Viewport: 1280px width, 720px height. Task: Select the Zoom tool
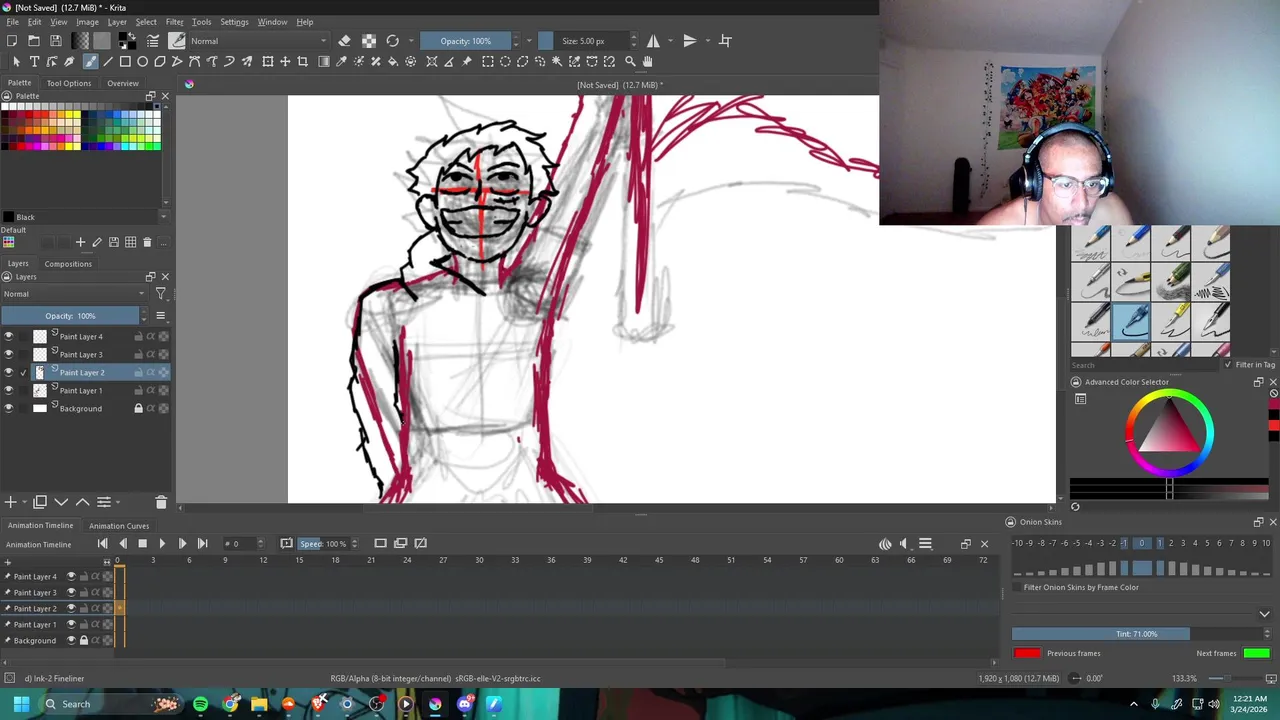coord(630,61)
